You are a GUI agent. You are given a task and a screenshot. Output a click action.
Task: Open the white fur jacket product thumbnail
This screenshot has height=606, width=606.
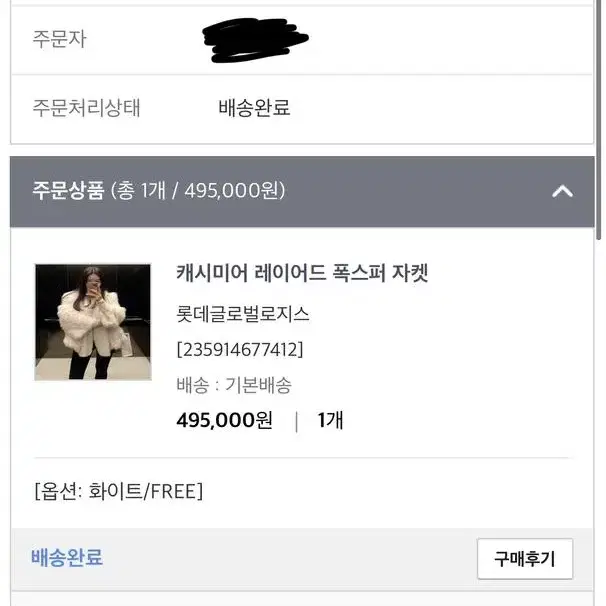(x=93, y=322)
